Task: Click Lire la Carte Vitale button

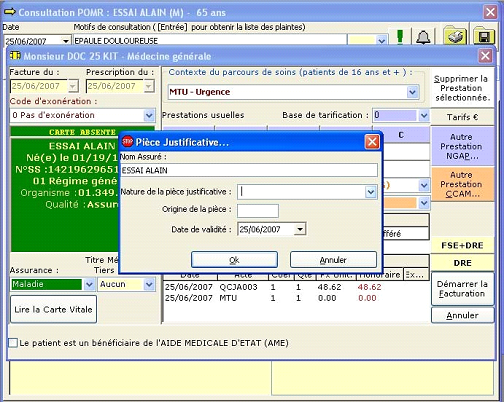Action: [53, 309]
